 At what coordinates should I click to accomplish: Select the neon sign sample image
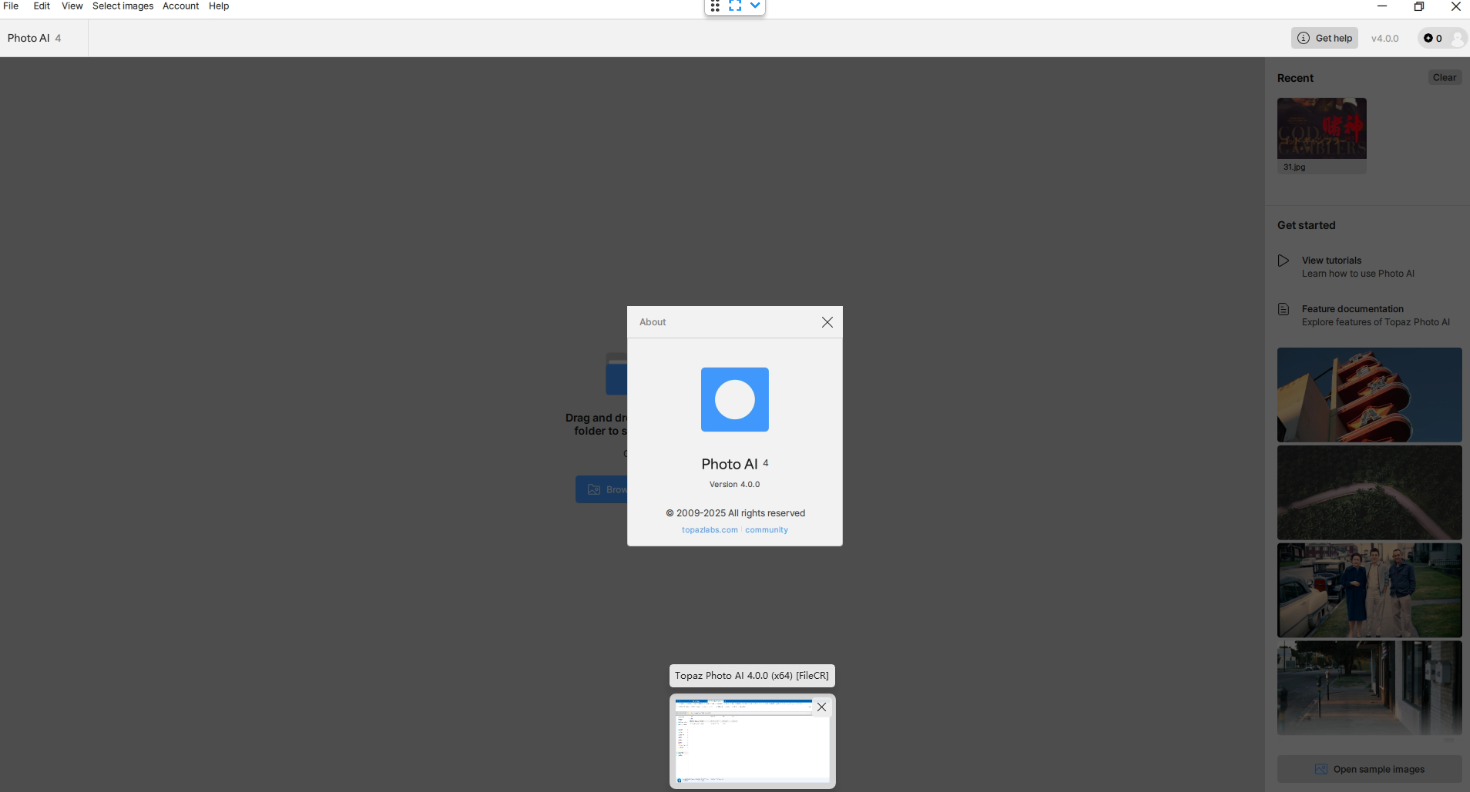(1369, 395)
